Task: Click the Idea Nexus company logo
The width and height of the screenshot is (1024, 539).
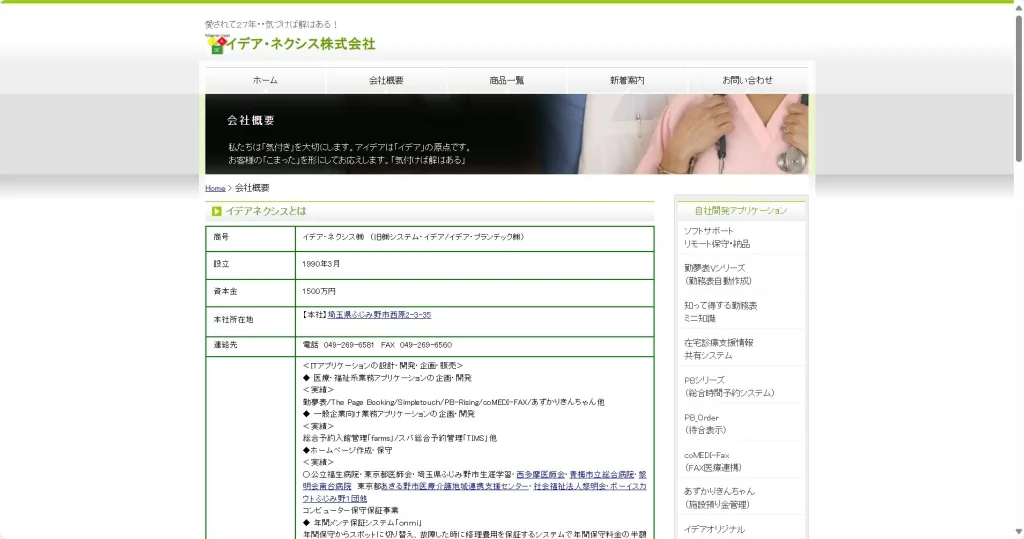Action: (x=290, y=44)
